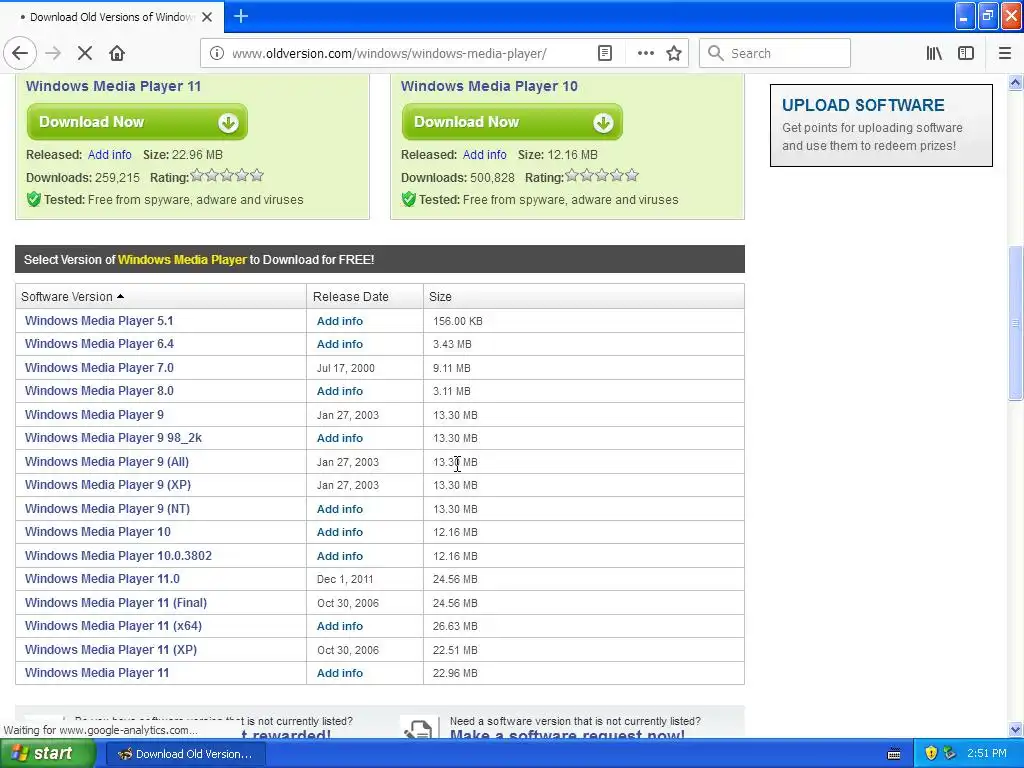The width and height of the screenshot is (1024, 768).
Task: Toggle reader view icon in address bar
Action: click(605, 54)
